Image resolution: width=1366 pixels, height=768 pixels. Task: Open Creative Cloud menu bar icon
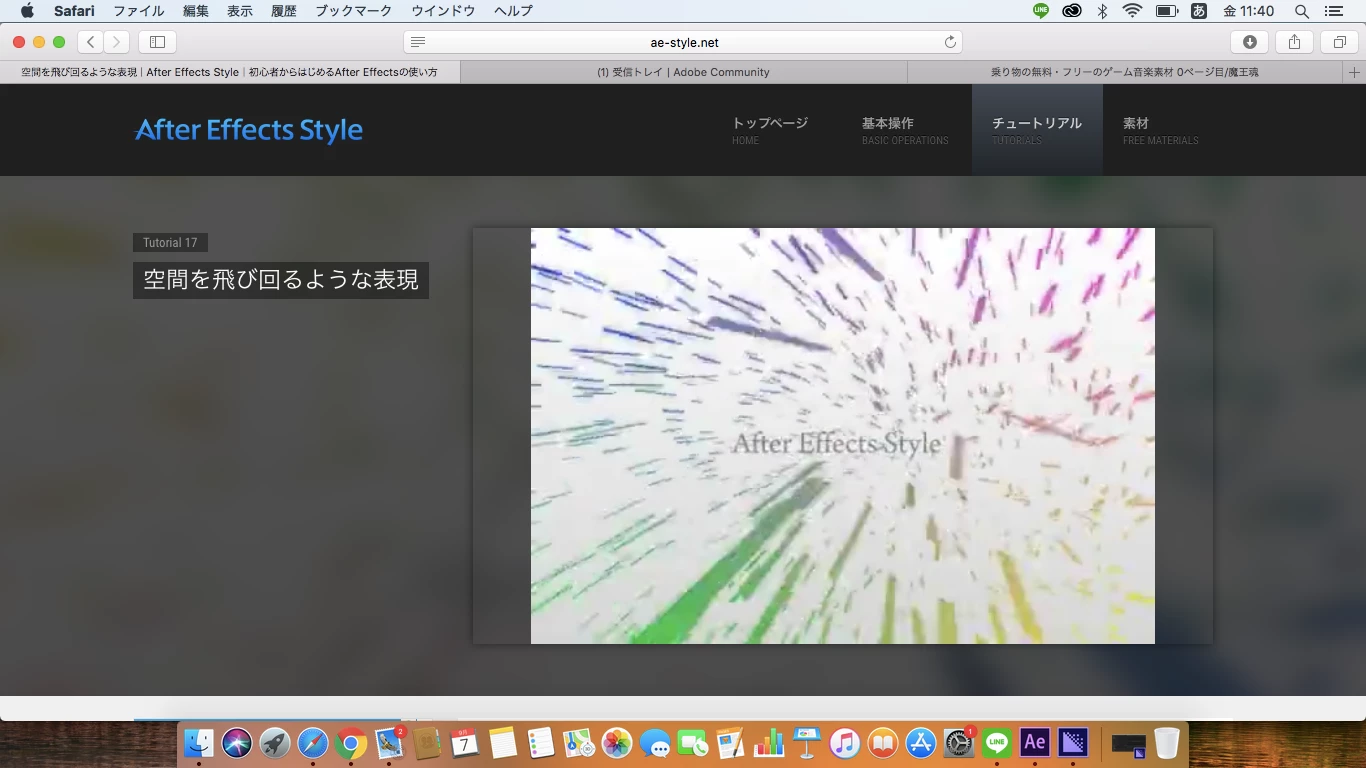click(x=1071, y=11)
